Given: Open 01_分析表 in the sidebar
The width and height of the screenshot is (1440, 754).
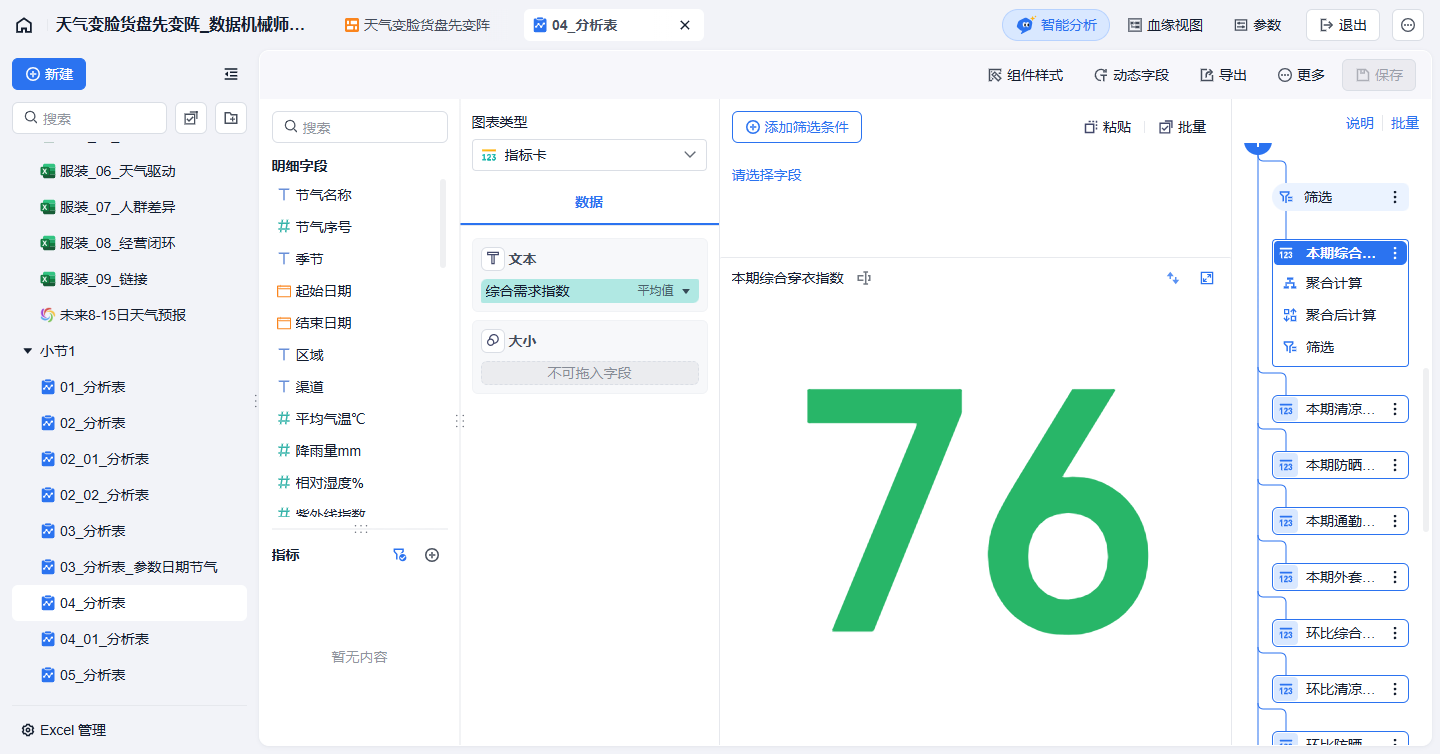Looking at the screenshot, I should point(129,387).
